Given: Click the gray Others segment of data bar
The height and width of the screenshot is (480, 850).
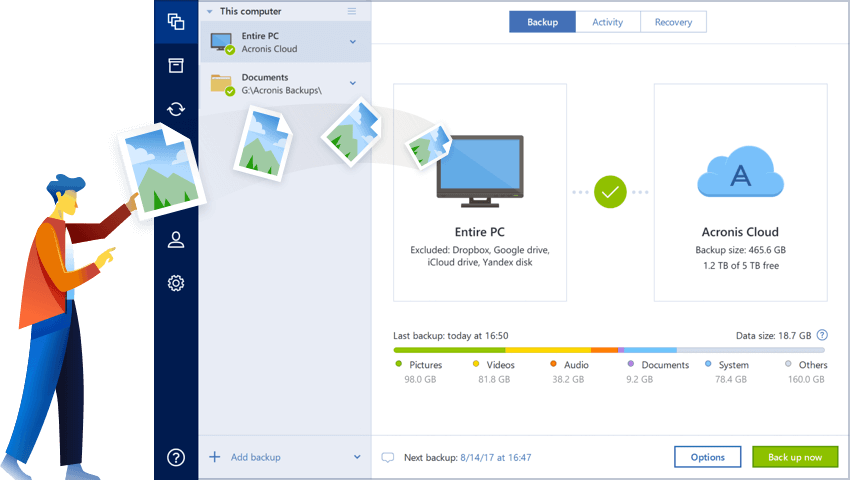Looking at the screenshot, I should click(751, 350).
